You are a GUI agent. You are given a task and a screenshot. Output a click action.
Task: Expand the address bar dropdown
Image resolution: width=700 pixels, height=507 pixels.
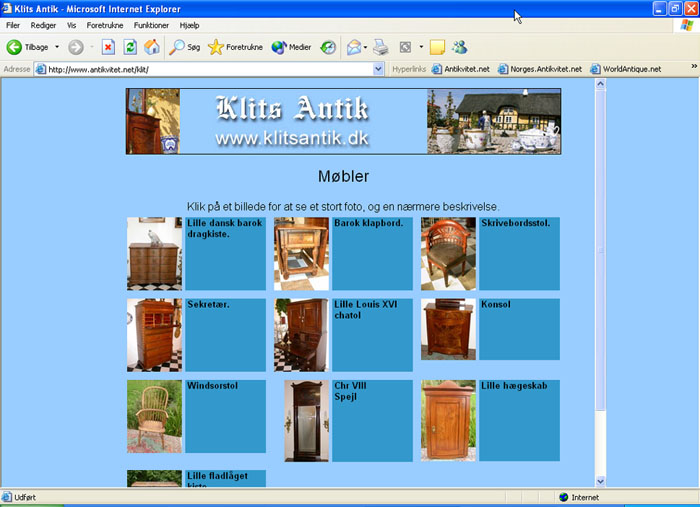pos(378,69)
